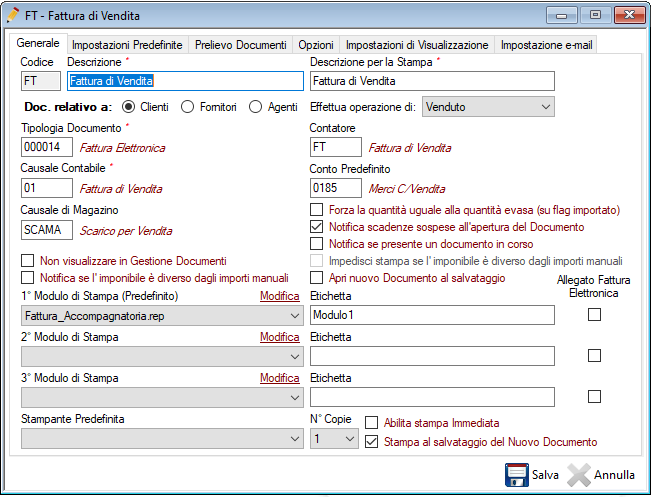The width and height of the screenshot is (651, 497).
Task: Click the Annulla X icon
Action: coord(578,474)
